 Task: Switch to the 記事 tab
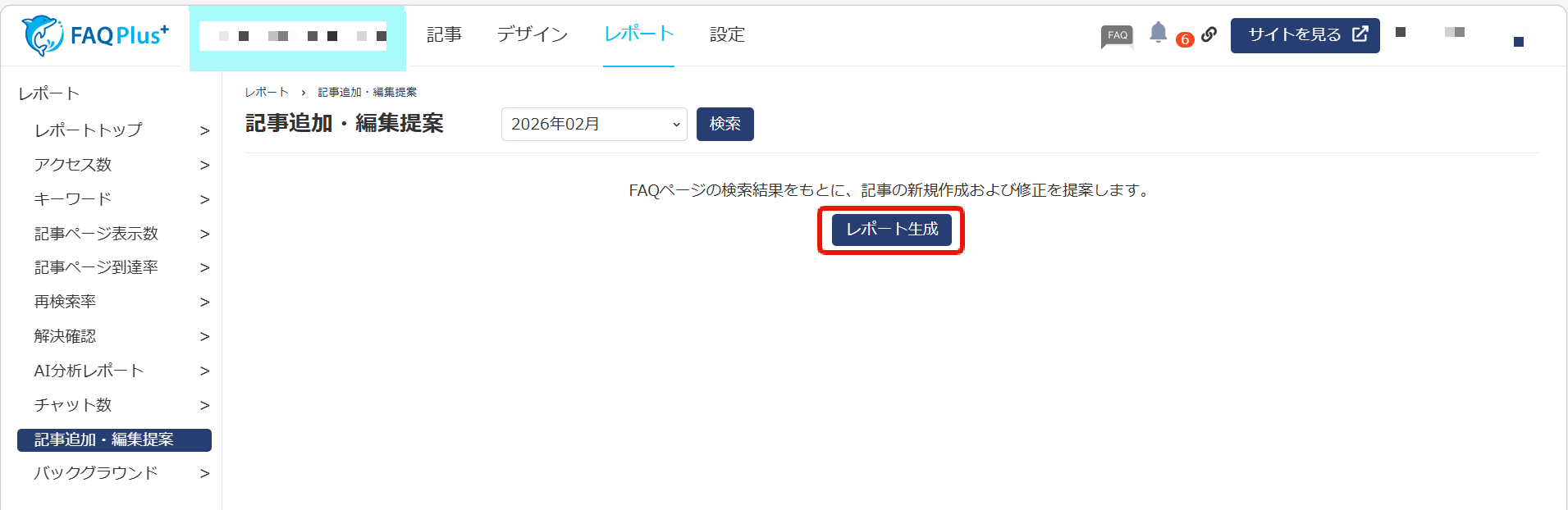tap(444, 34)
